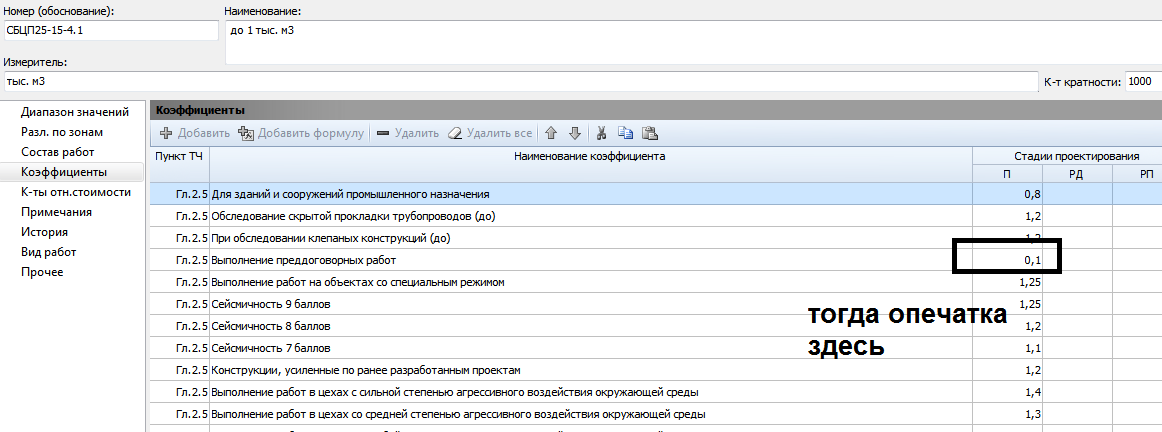Select История in the left panel
1162x432 pixels.
point(45,232)
